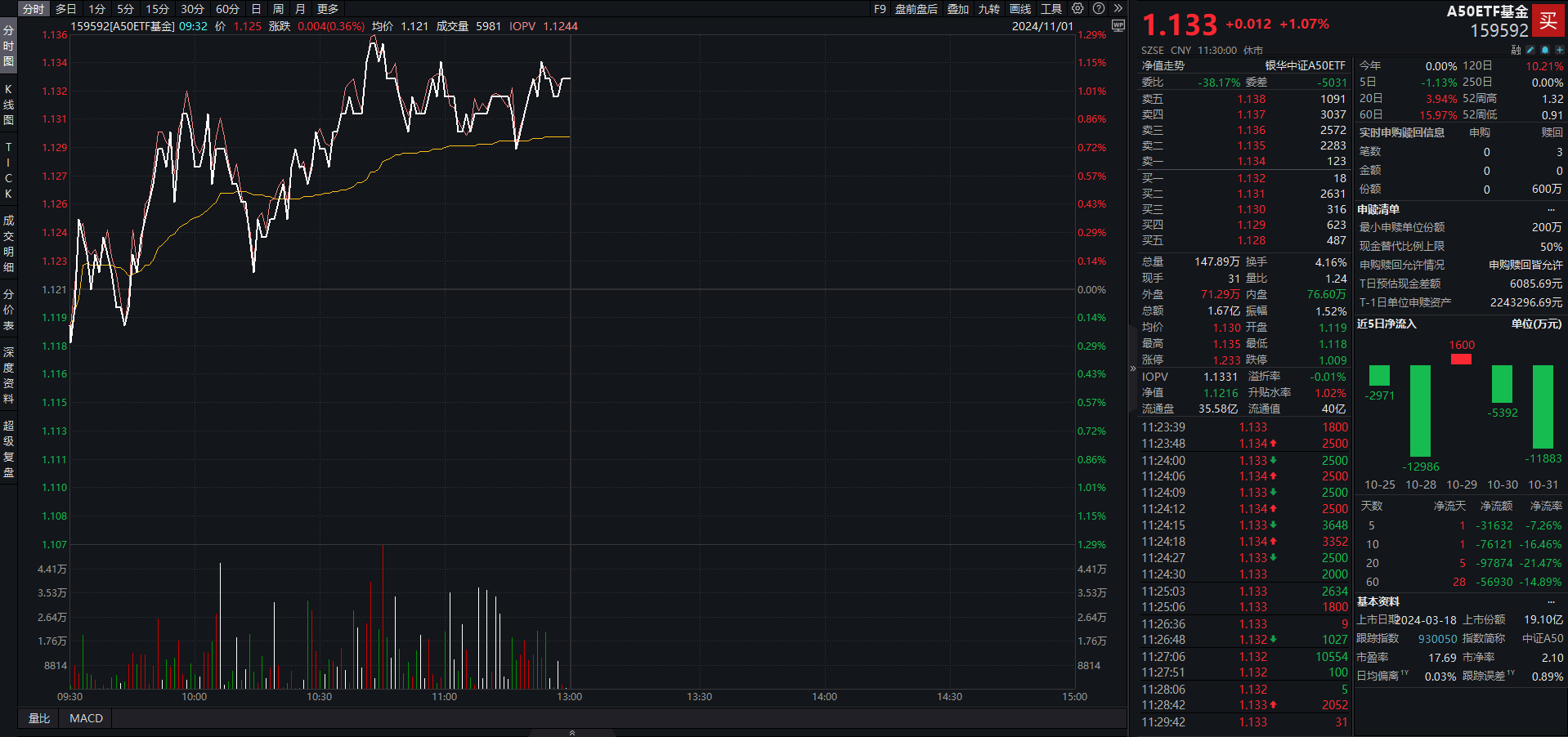The image size is (1568, 737).
Task: Click the double-chevron expand icon in toolbar
Action: (1118, 9)
